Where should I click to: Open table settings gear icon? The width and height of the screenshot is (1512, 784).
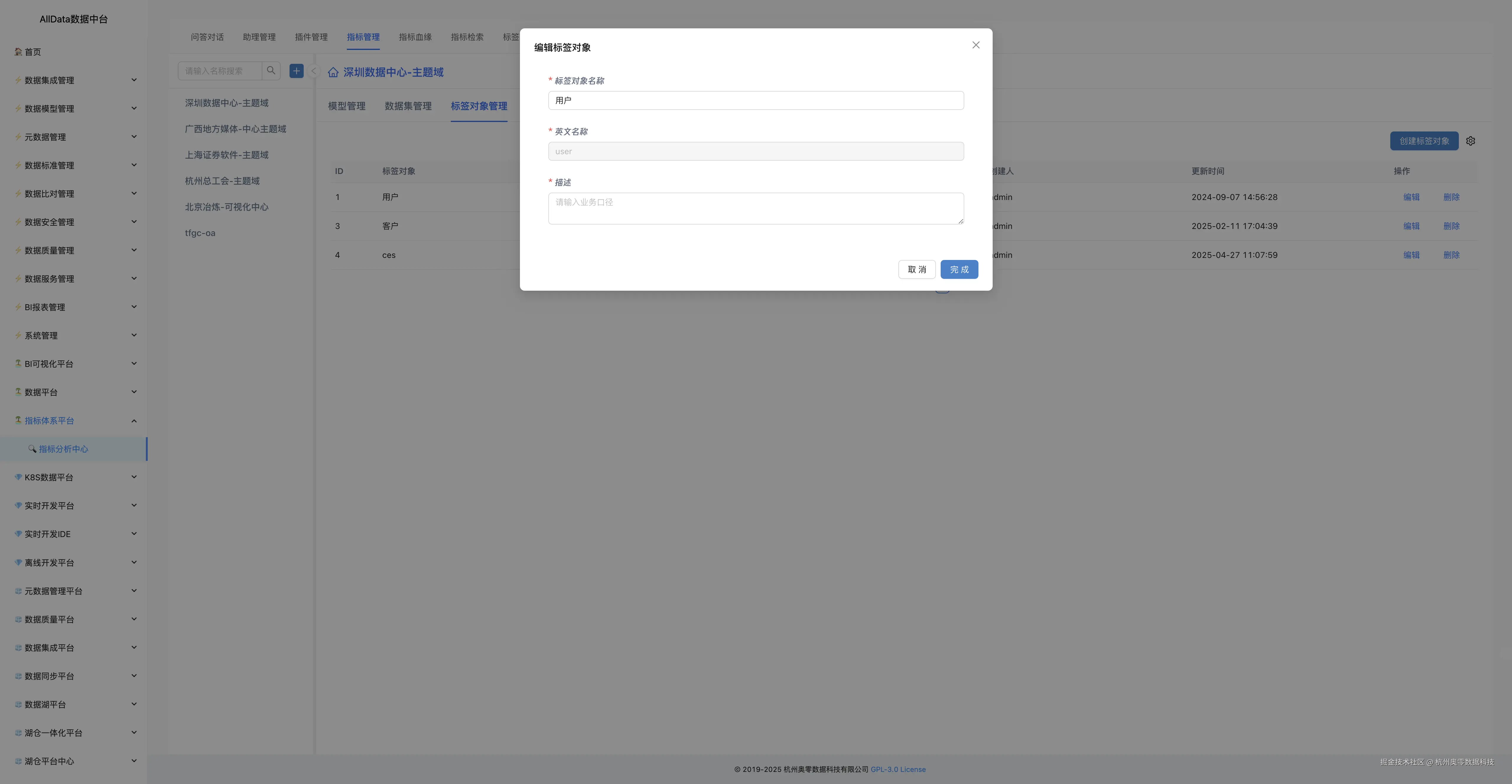click(1470, 141)
